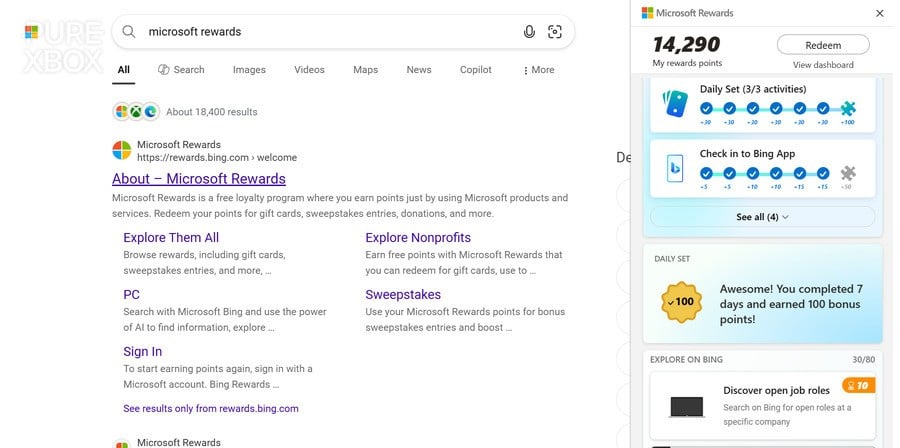Image resolution: width=900 pixels, height=448 pixels.
Task: Open the Sweepstakes sitelink
Action: click(x=403, y=294)
